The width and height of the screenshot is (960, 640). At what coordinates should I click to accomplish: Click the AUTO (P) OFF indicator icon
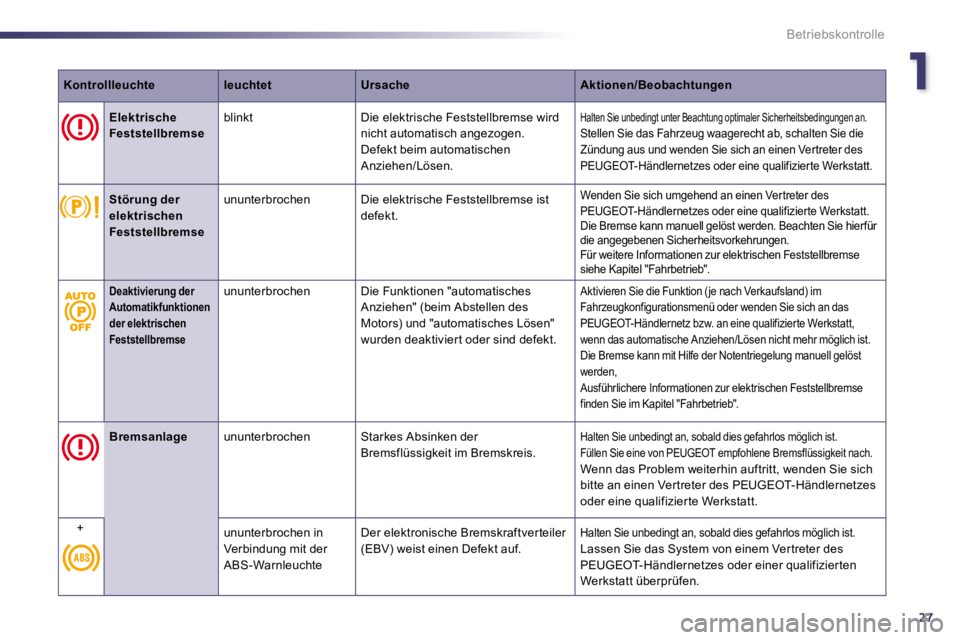pos(80,312)
